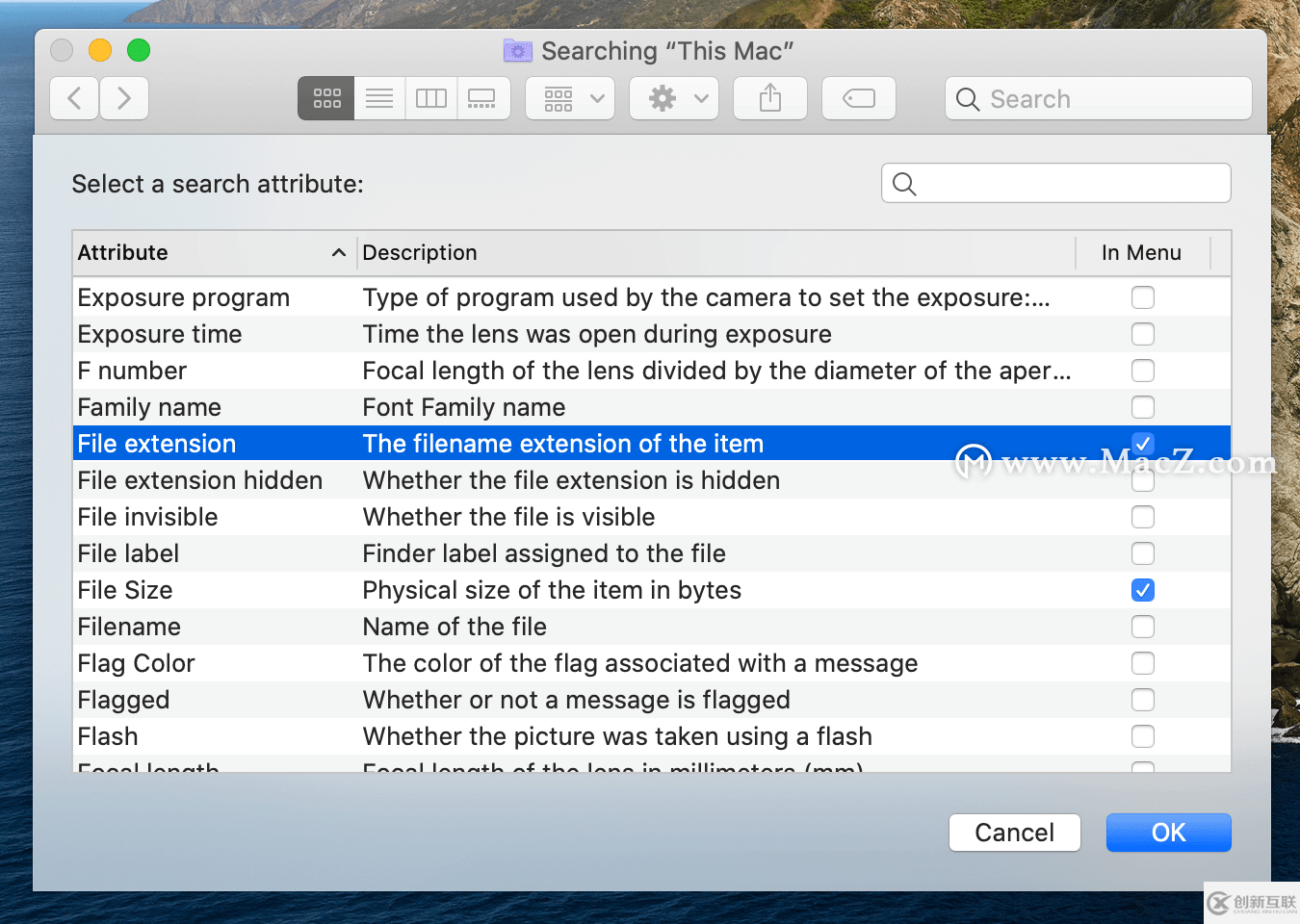Click the magnifying glass in the search field
The width and height of the screenshot is (1300, 924).
pyautogui.click(x=968, y=98)
